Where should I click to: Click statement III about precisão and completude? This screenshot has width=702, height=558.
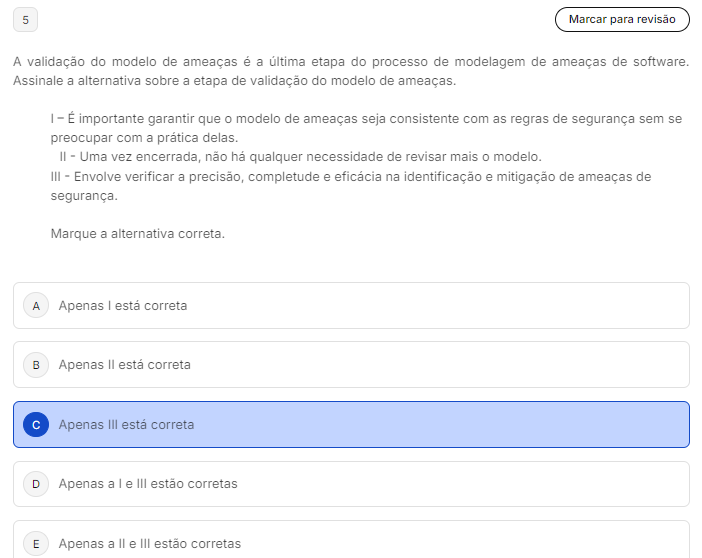tap(350, 177)
